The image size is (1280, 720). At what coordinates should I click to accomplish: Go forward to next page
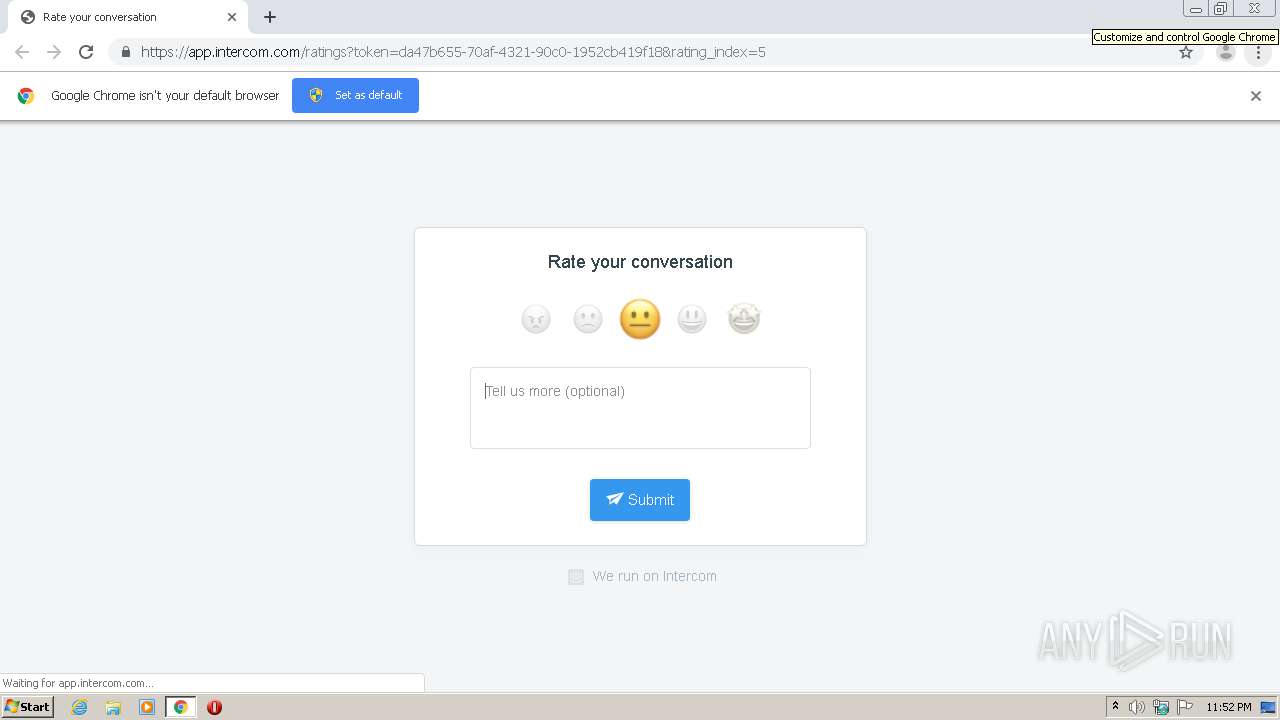point(54,52)
